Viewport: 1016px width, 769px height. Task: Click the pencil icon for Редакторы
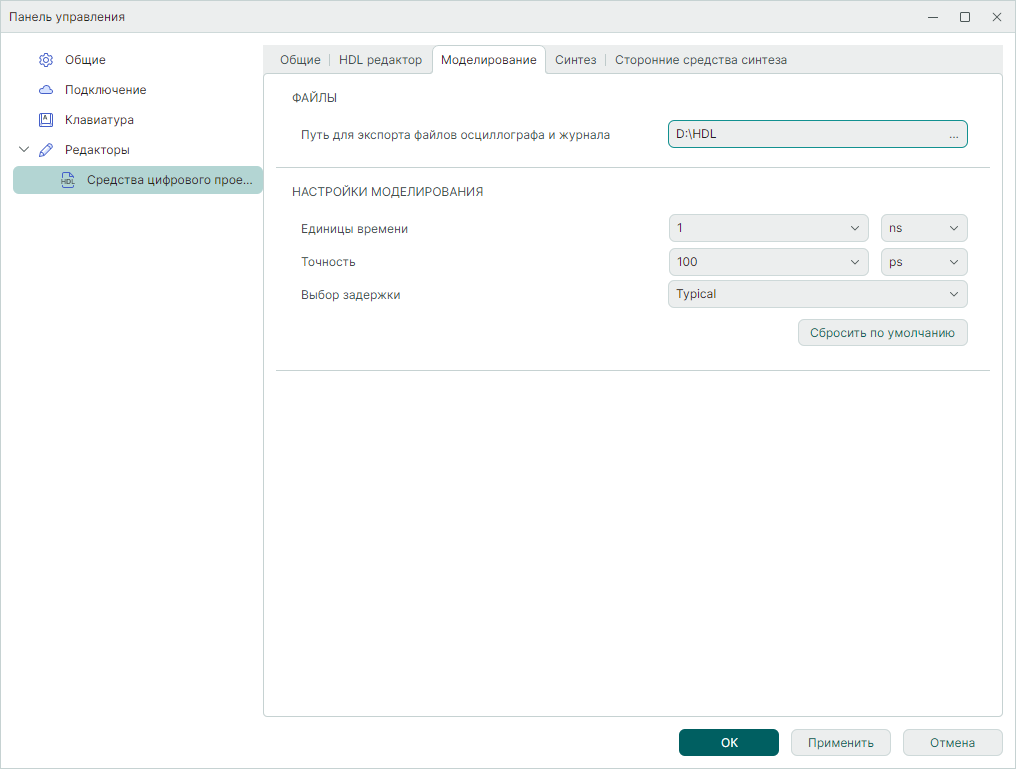coord(46,150)
